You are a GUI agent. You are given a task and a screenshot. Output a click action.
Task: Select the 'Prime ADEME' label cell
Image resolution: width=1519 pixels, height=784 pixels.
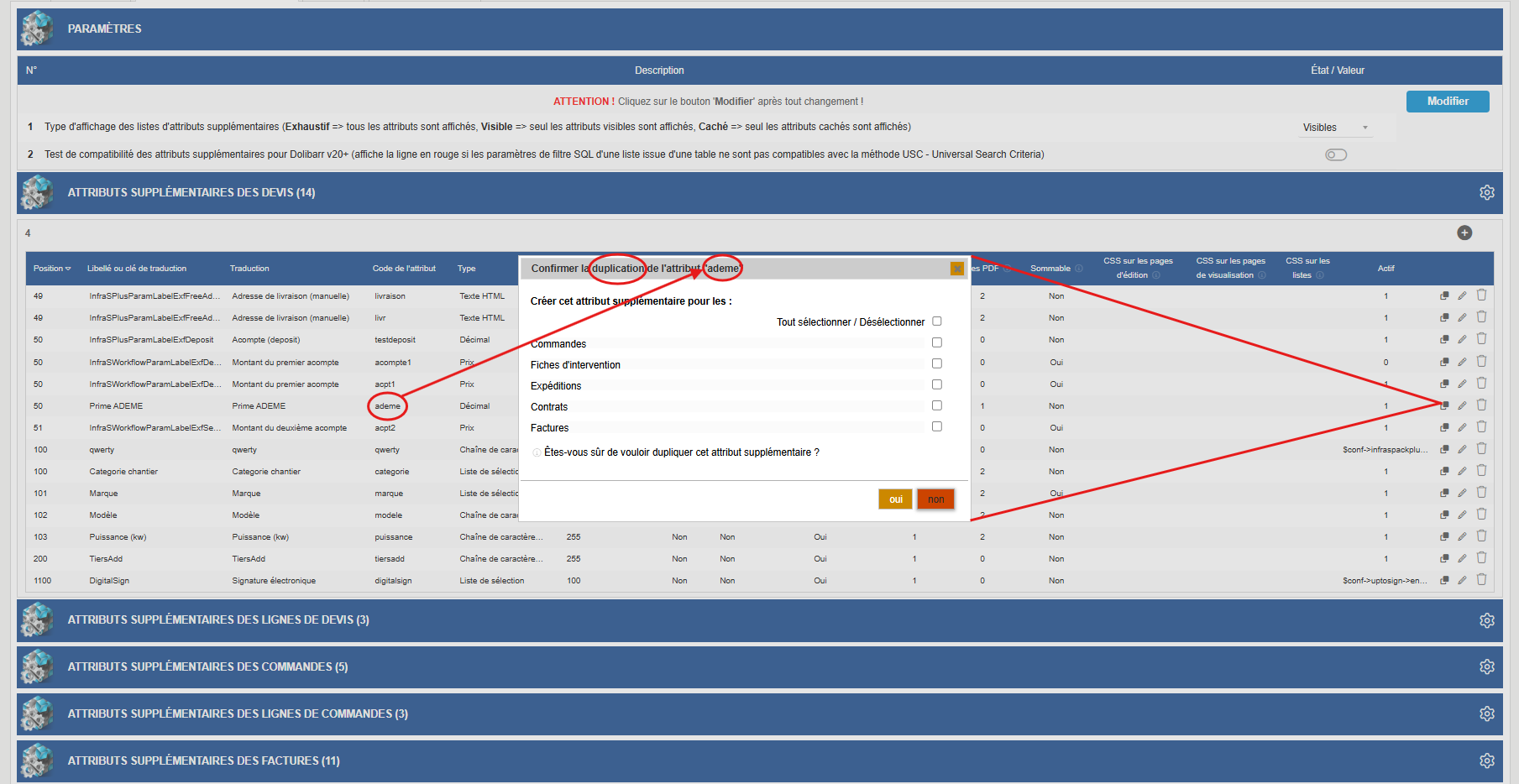click(116, 406)
